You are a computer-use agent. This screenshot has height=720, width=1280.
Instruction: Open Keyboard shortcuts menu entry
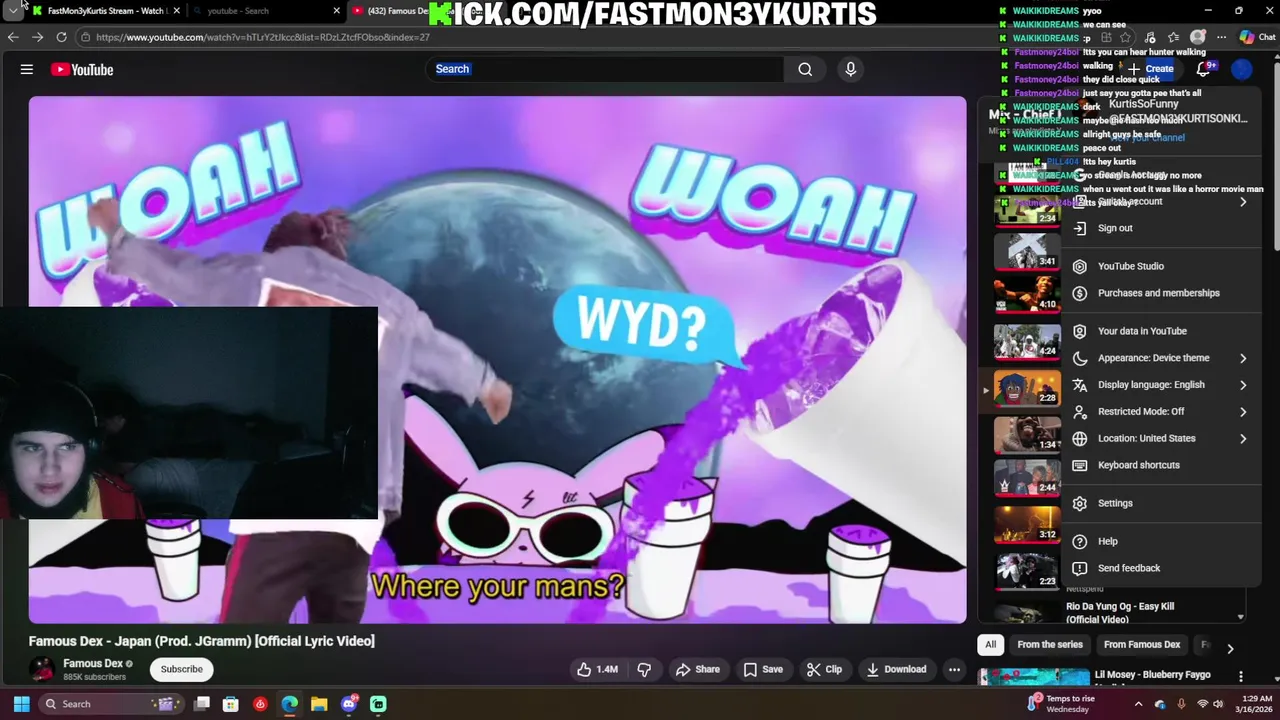click(x=1160, y=465)
